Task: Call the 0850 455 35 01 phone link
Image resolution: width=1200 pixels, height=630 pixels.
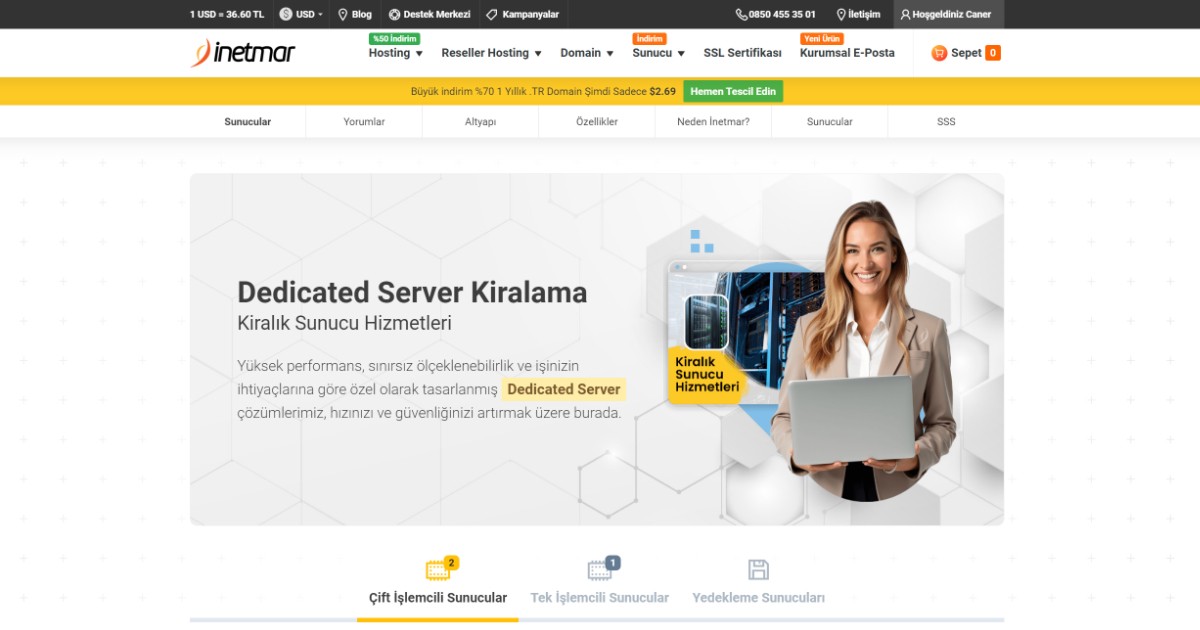Action: (775, 14)
